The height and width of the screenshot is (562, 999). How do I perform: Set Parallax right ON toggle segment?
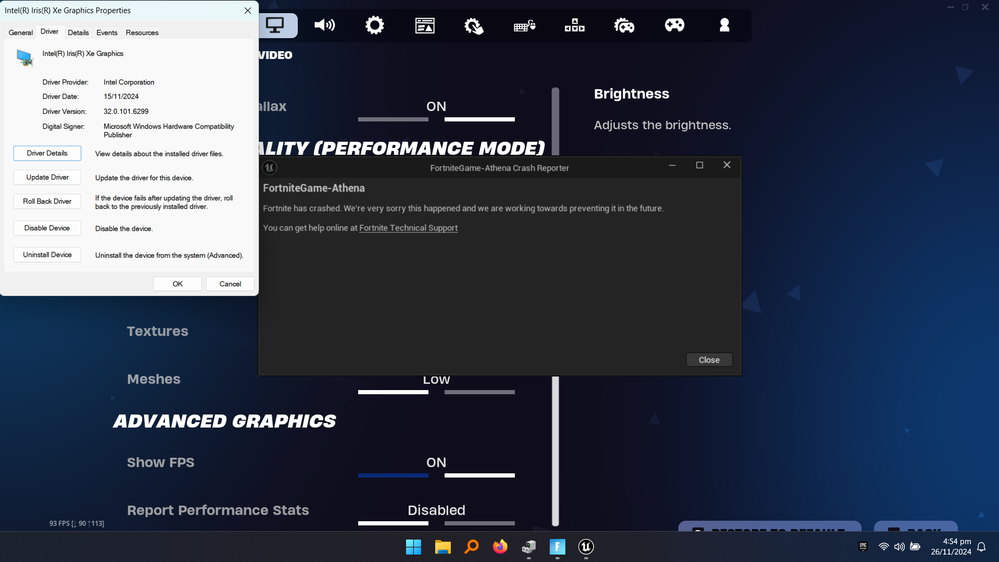click(480, 119)
